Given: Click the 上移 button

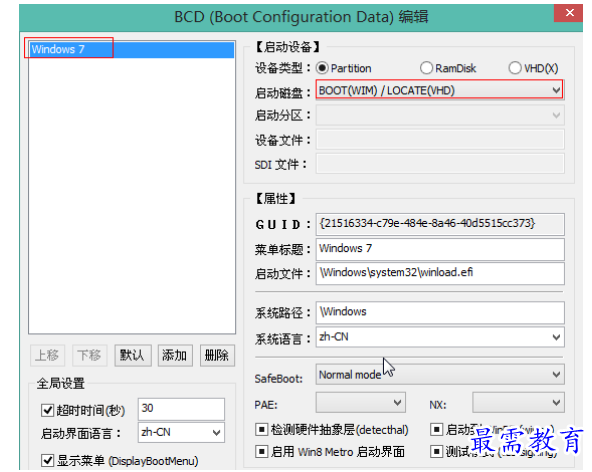Looking at the screenshot, I should 47,355.
